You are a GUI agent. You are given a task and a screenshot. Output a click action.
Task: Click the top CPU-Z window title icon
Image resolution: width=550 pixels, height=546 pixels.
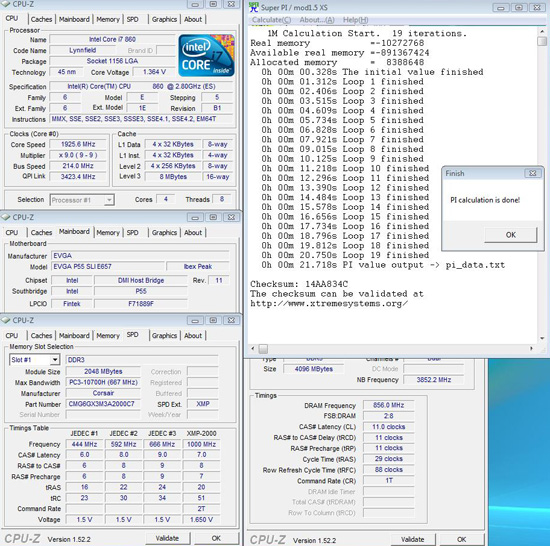[x=6, y=4]
